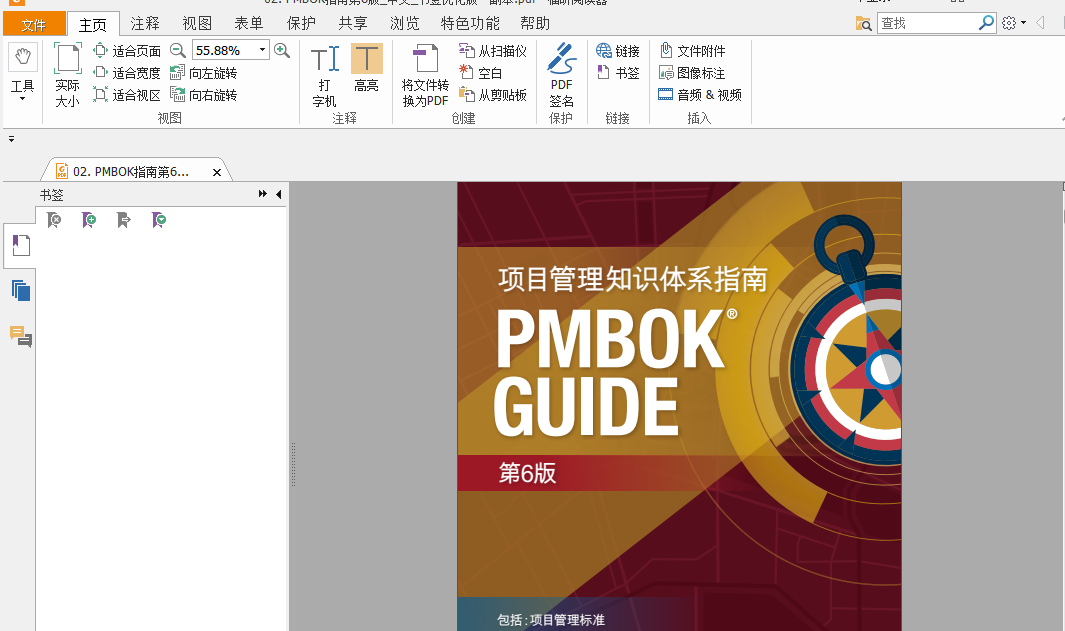Choose Fit Width (适合宽度)
The width and height of the screenshot is (1065, 631).
[127, 73]
